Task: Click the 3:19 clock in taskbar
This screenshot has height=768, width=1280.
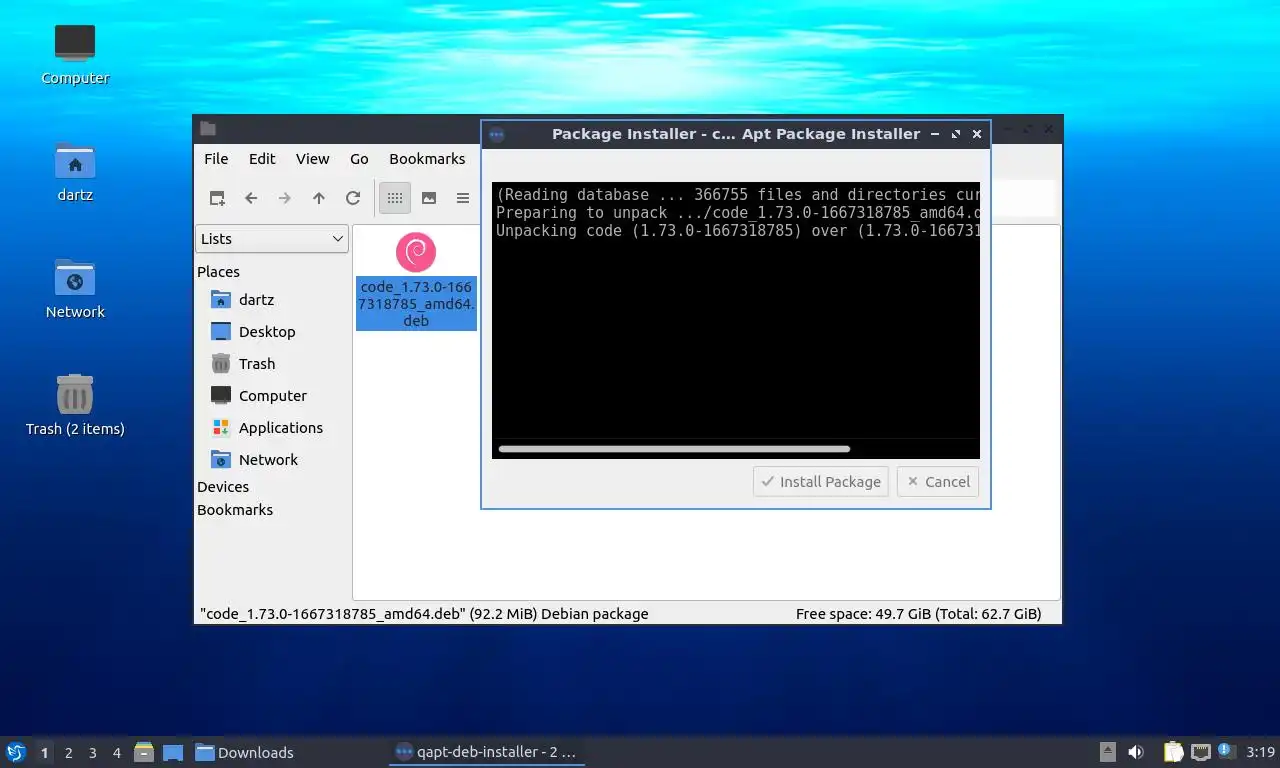Action: pos(1260,752)
